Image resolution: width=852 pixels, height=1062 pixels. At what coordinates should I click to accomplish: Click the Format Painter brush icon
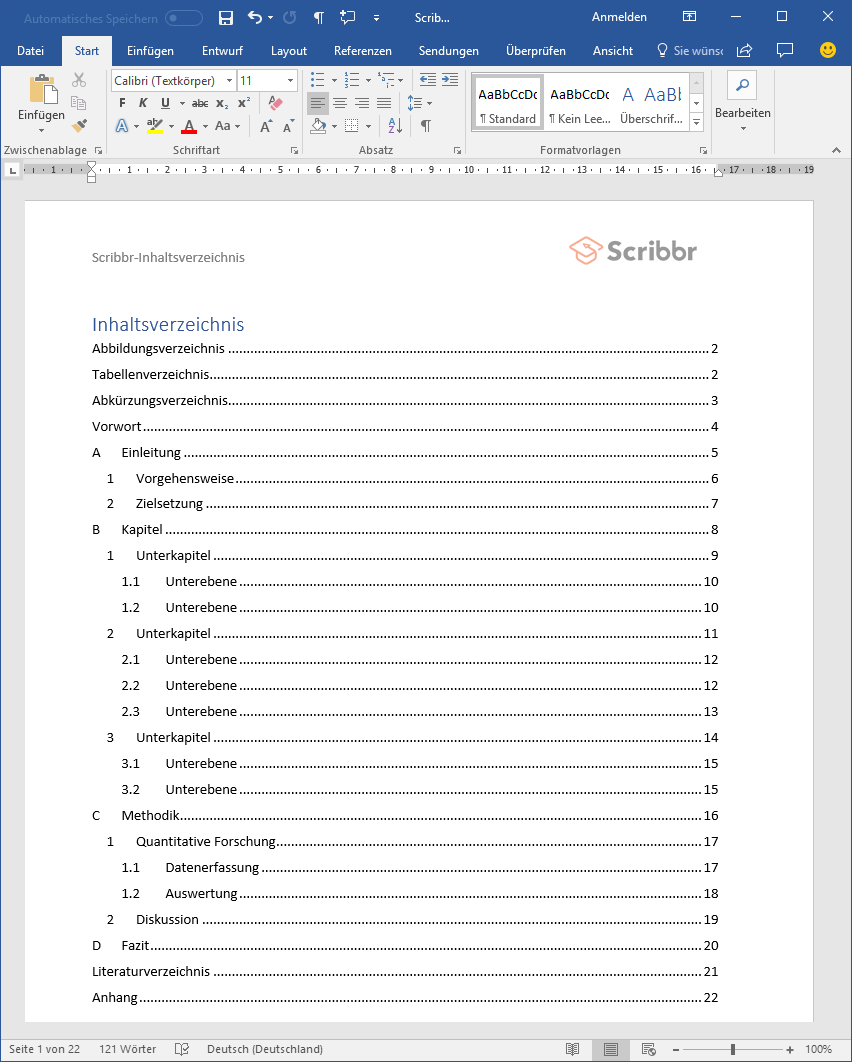tap(79, 126)
